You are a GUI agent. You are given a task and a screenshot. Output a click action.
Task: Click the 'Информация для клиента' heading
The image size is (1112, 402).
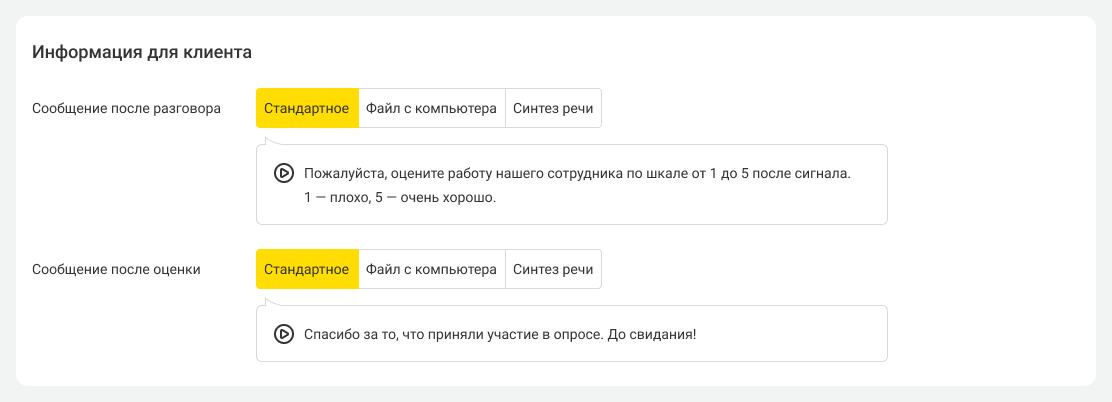click(x=141, y=51)
